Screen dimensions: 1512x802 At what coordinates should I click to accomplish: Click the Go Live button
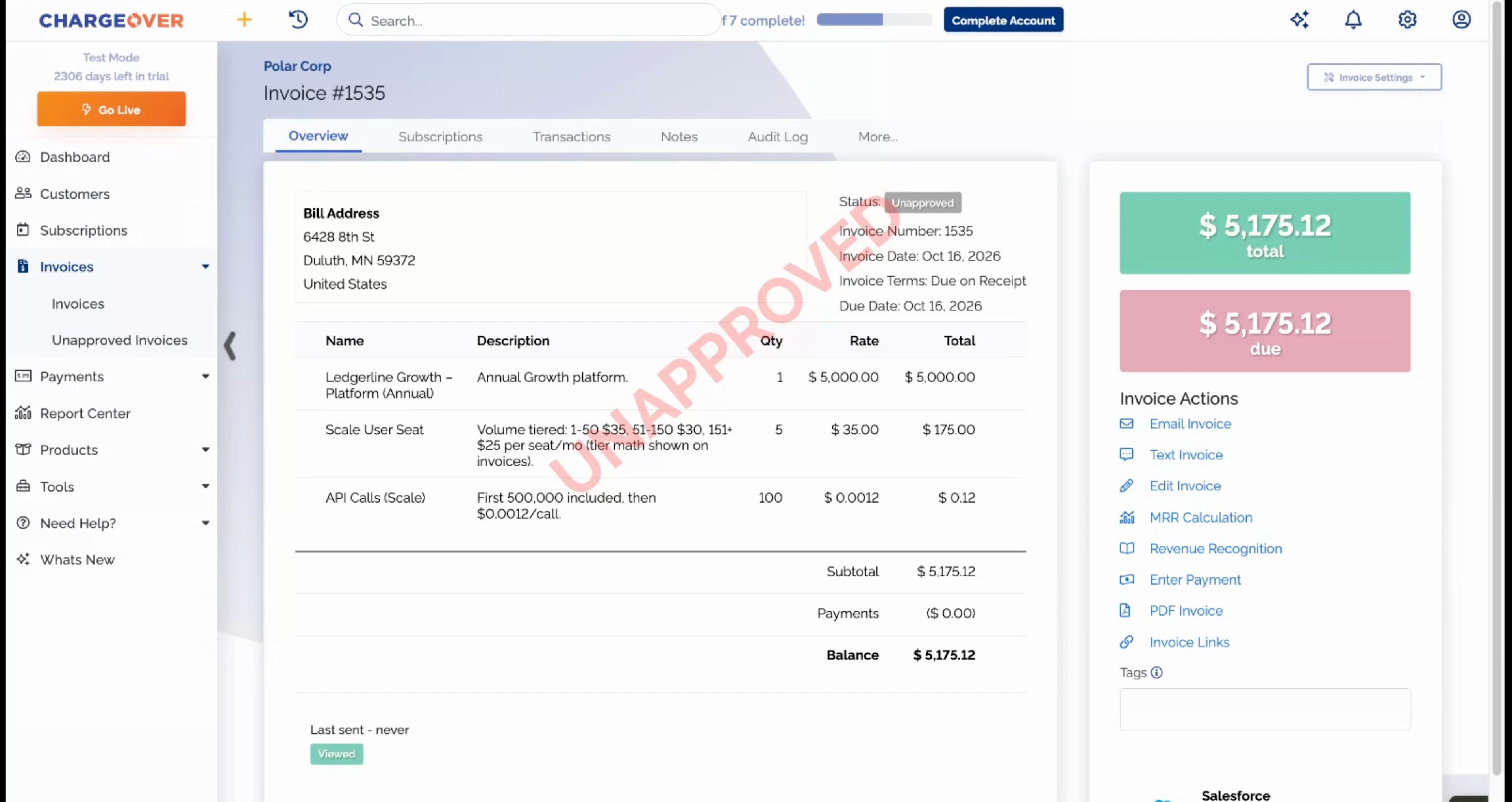(x=111, y=109)
